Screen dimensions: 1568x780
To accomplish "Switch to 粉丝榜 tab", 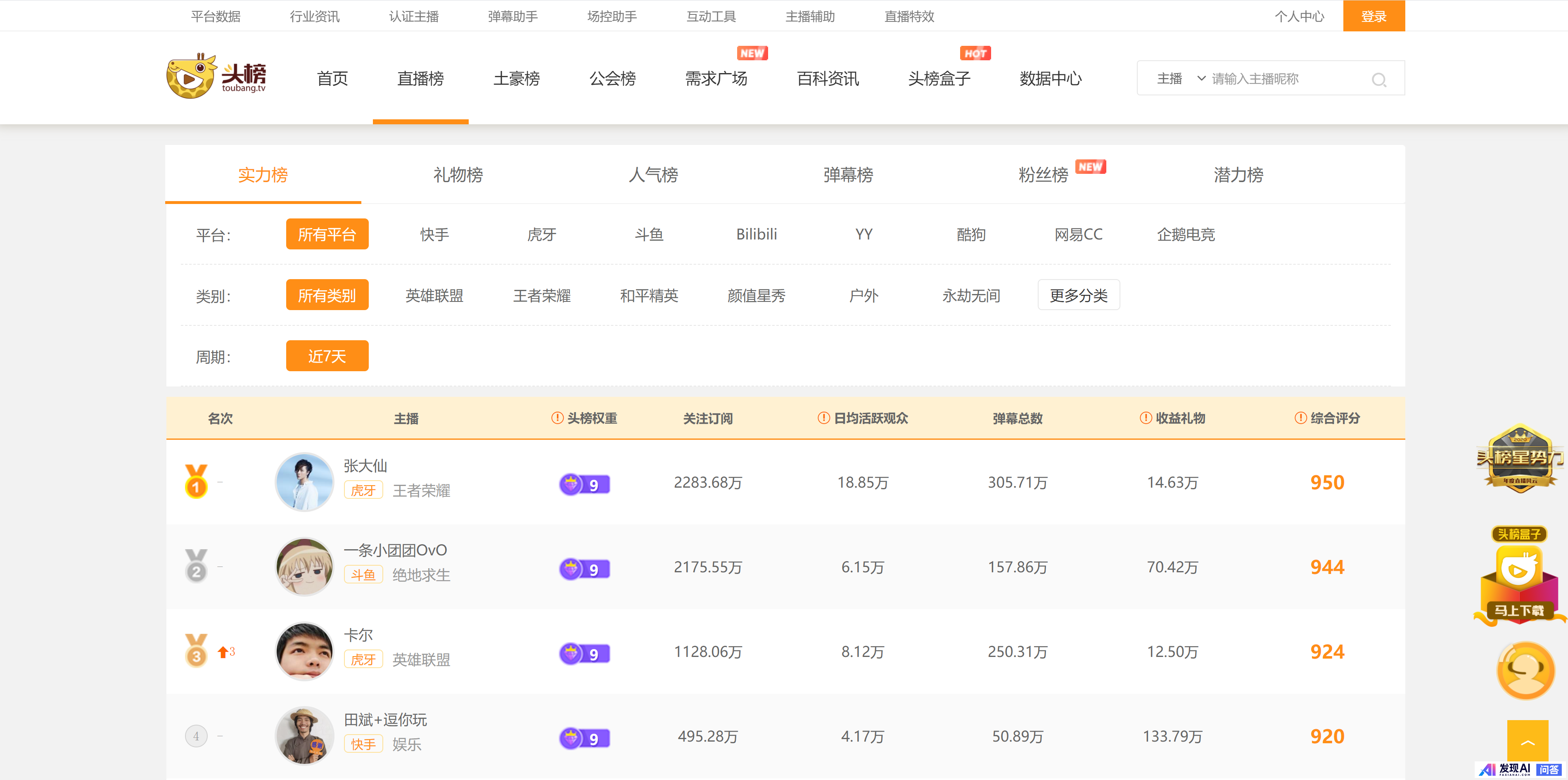I will pyautogui.click(x=1043, y=175).
